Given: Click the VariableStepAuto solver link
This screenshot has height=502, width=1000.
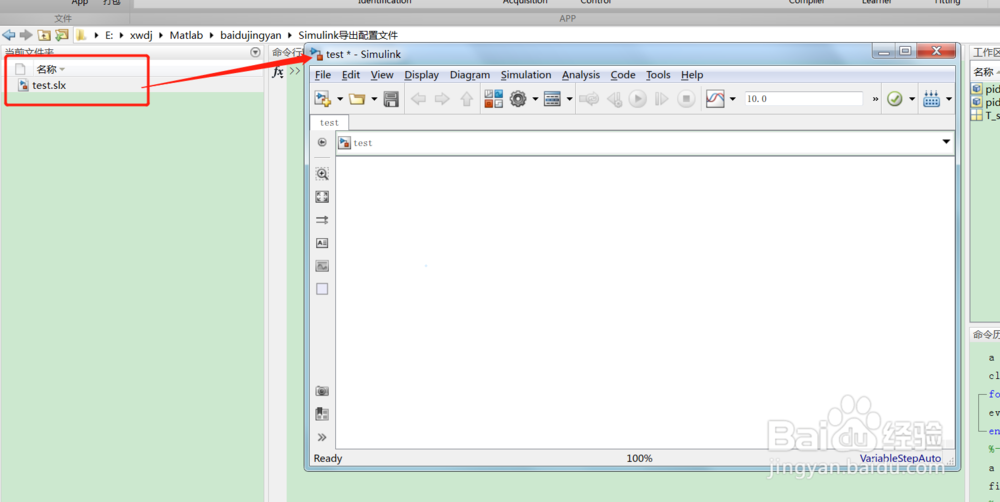Looking at the screenshot, I should pyautogui.click(x=900, y=459).
